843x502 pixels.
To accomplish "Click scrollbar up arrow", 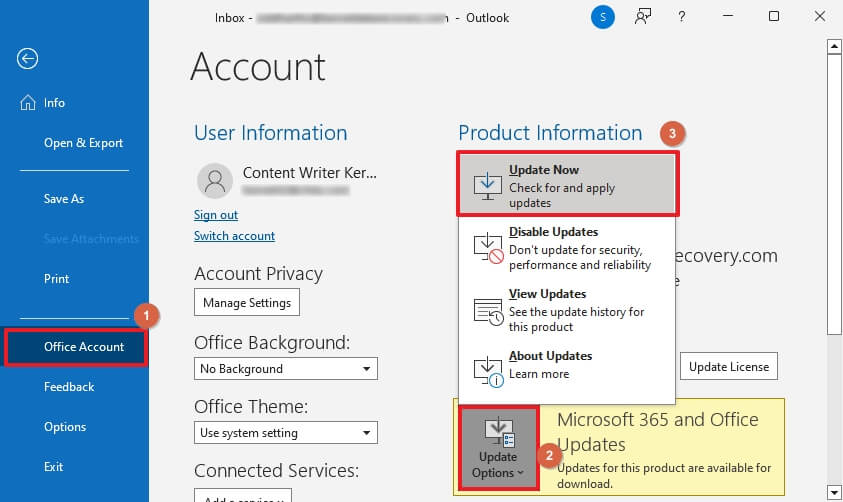I will 834,47.
